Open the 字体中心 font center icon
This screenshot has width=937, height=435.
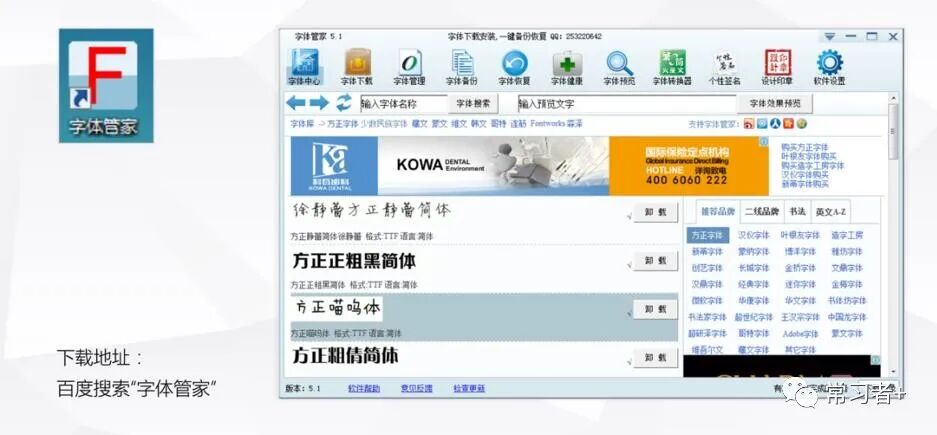click(305, 68)
